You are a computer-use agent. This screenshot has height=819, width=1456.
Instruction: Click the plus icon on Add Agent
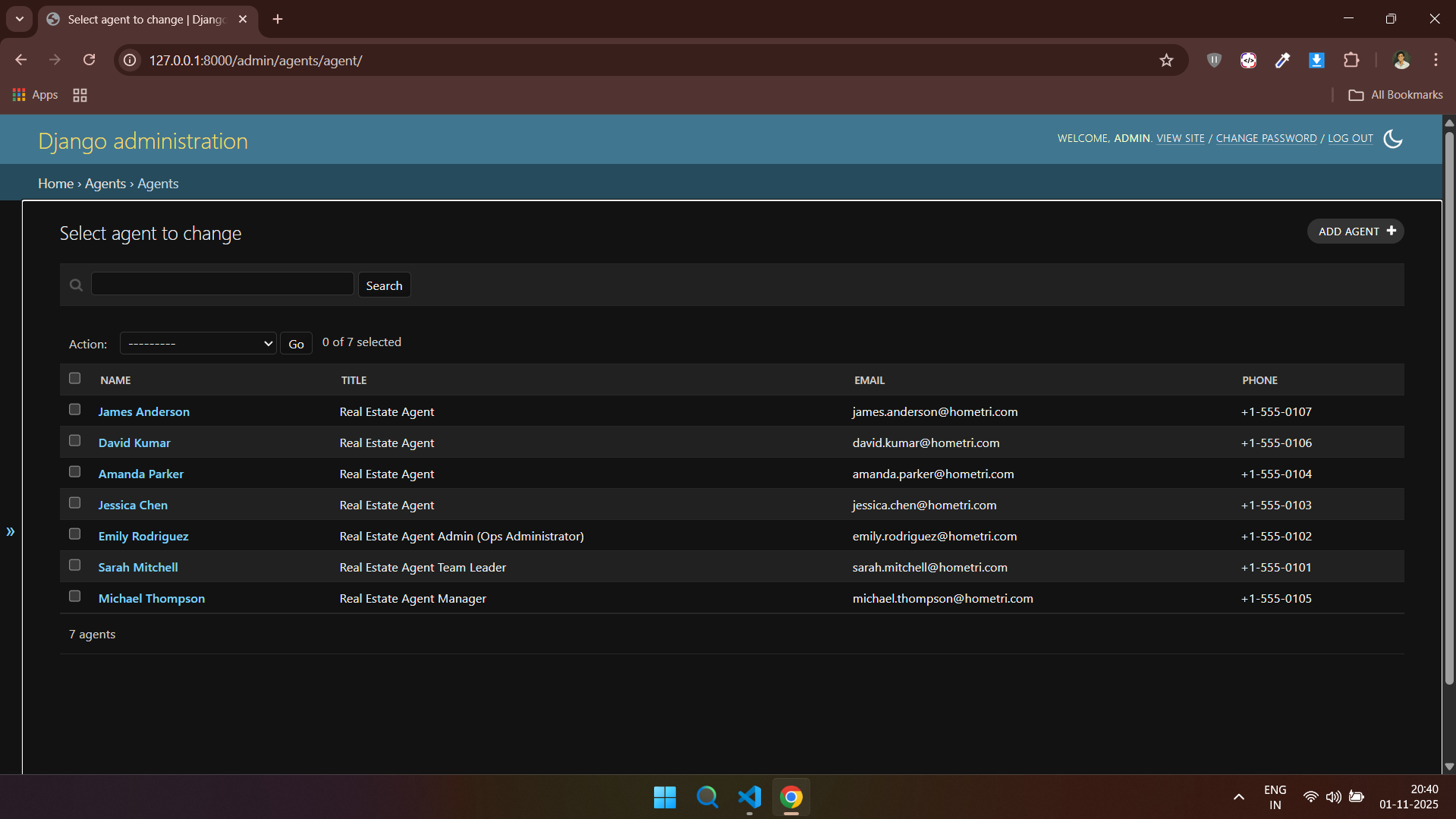1392,231
